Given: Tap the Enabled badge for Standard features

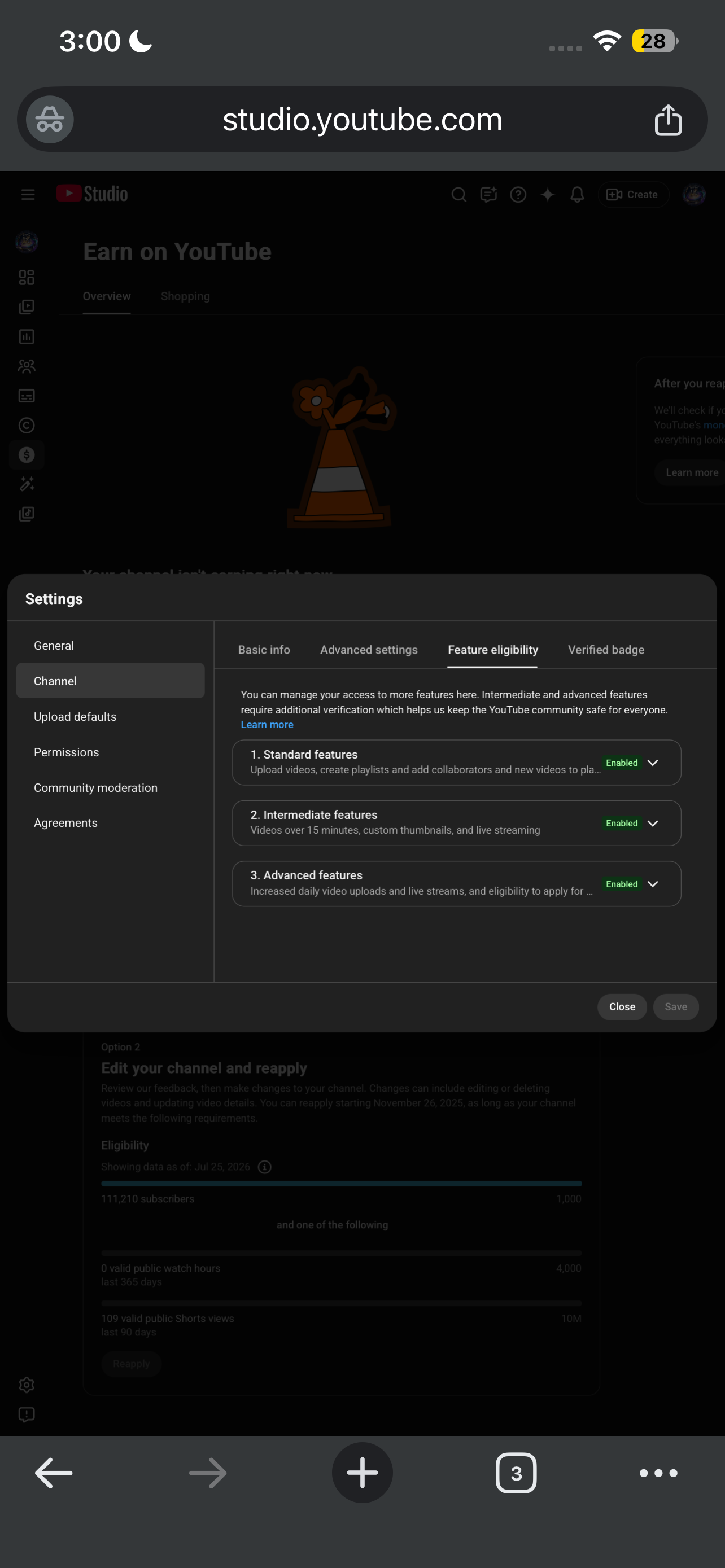Looking at the screenshot, I should [x=622, y=763].
